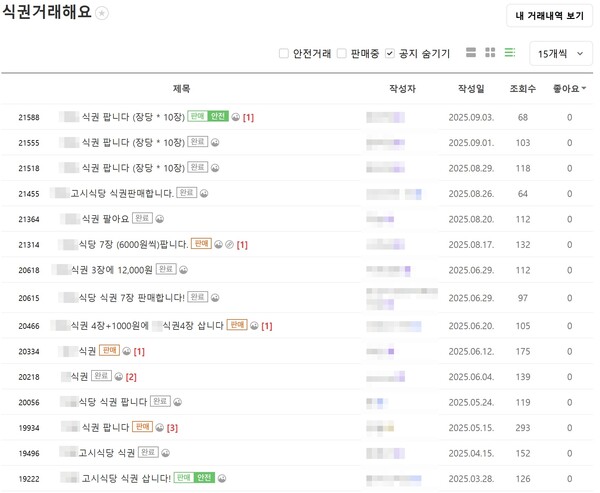
Task: Click the image icon in post 19496
Action: click(x=166, y=453)
